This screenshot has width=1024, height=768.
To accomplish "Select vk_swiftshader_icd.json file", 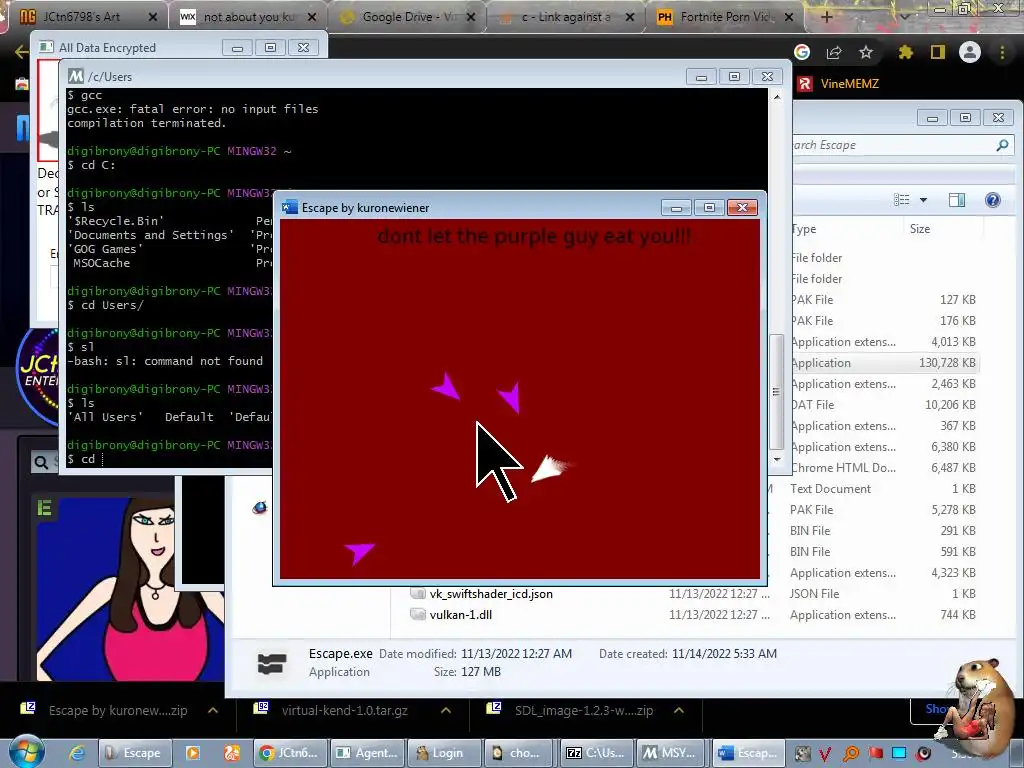I will (491, 594).
